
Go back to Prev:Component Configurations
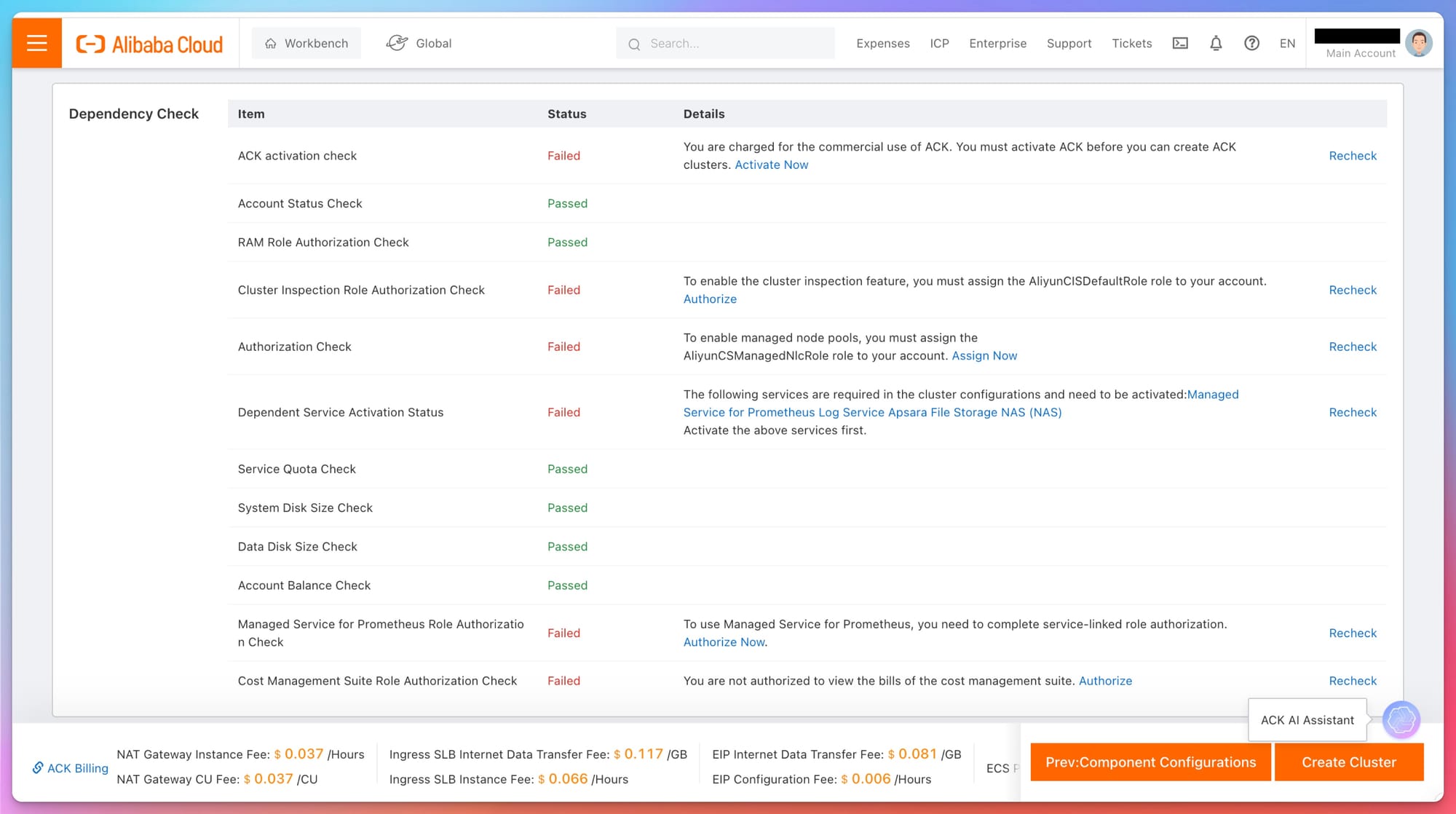pos(1150,762)
